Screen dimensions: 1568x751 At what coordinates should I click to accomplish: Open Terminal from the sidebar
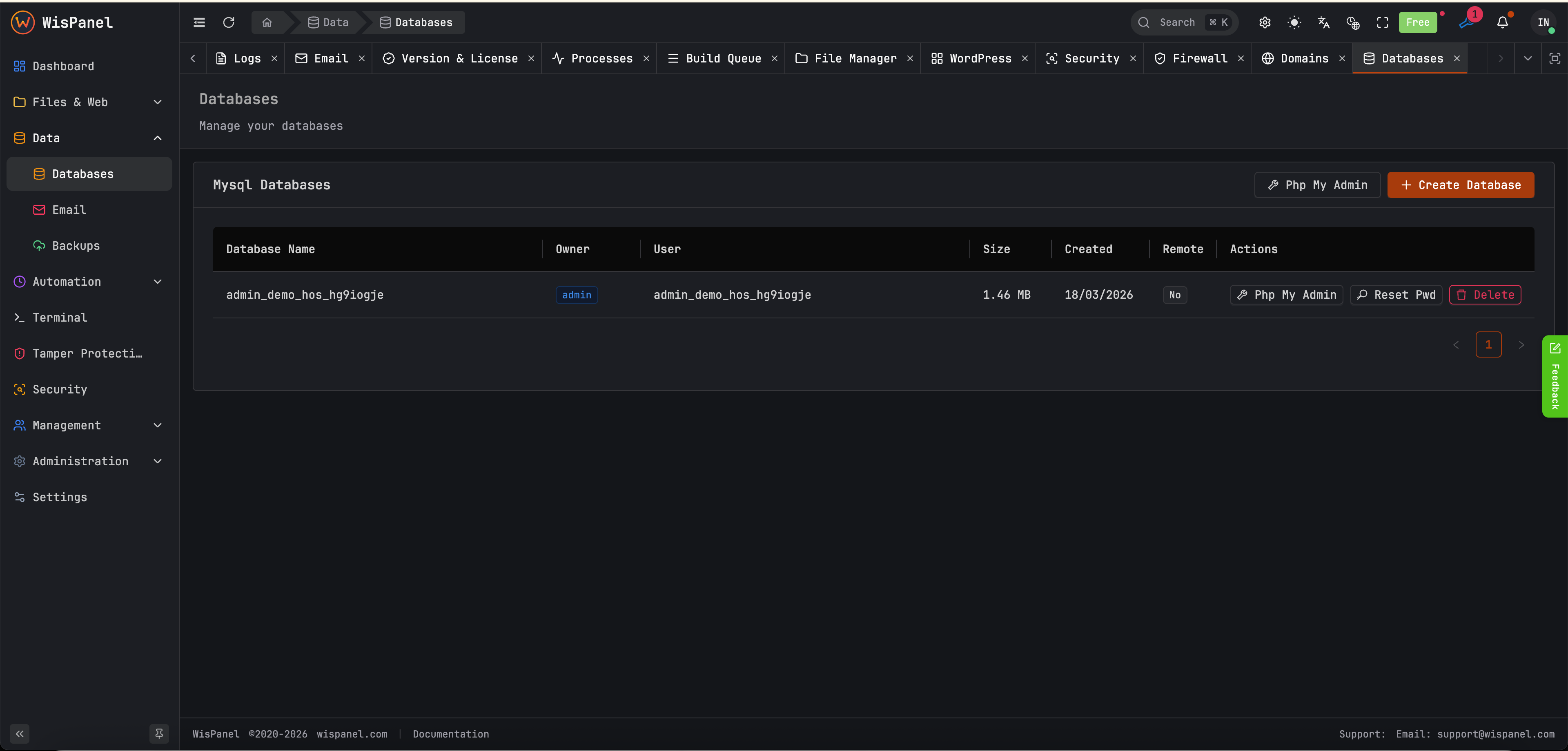pyautogui.click(x=89, y=318)
